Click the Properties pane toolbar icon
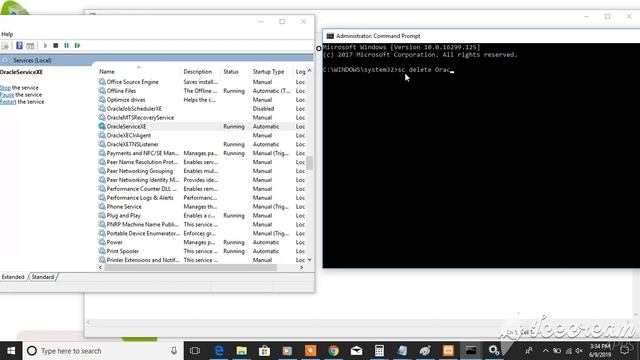The width and height of the screenshot is (640, 360). tap(30, 46)
